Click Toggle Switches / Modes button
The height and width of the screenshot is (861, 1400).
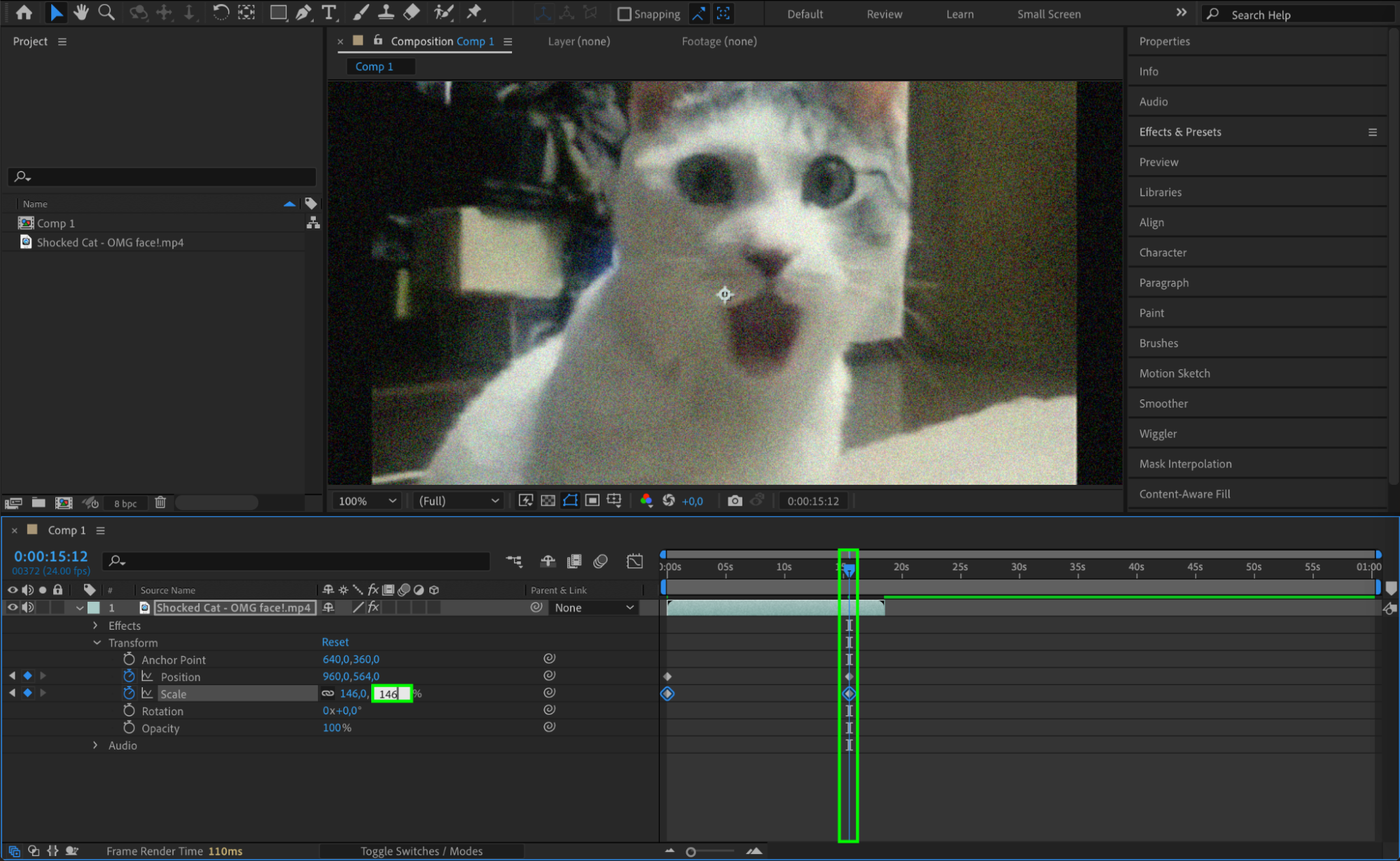pyautogui.click(x=421, y=850)
